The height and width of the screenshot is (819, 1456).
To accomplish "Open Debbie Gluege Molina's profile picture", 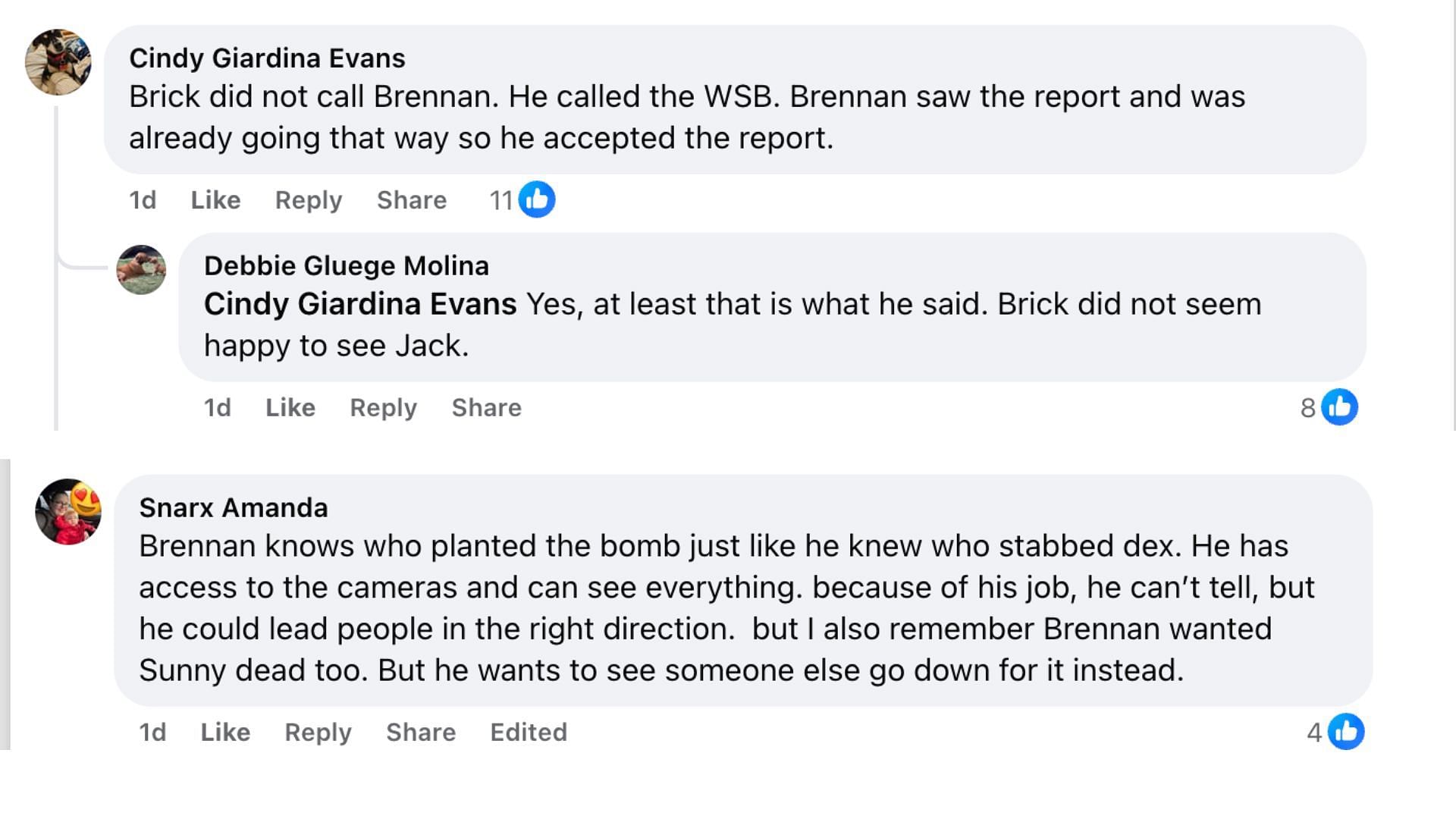I will tap(141, 270).
